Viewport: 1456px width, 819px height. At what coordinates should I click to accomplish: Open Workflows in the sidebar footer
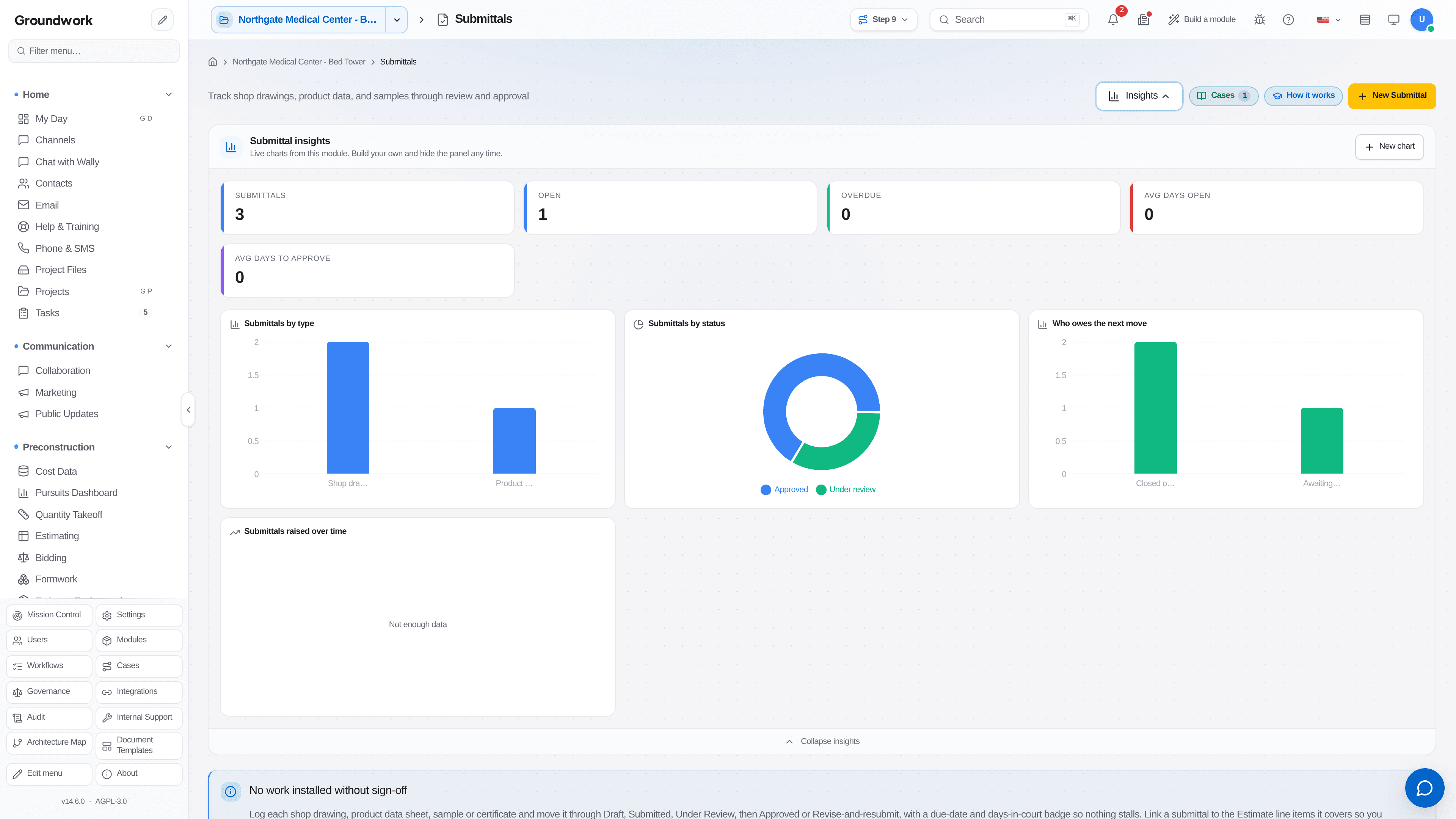tap(49, 666)
